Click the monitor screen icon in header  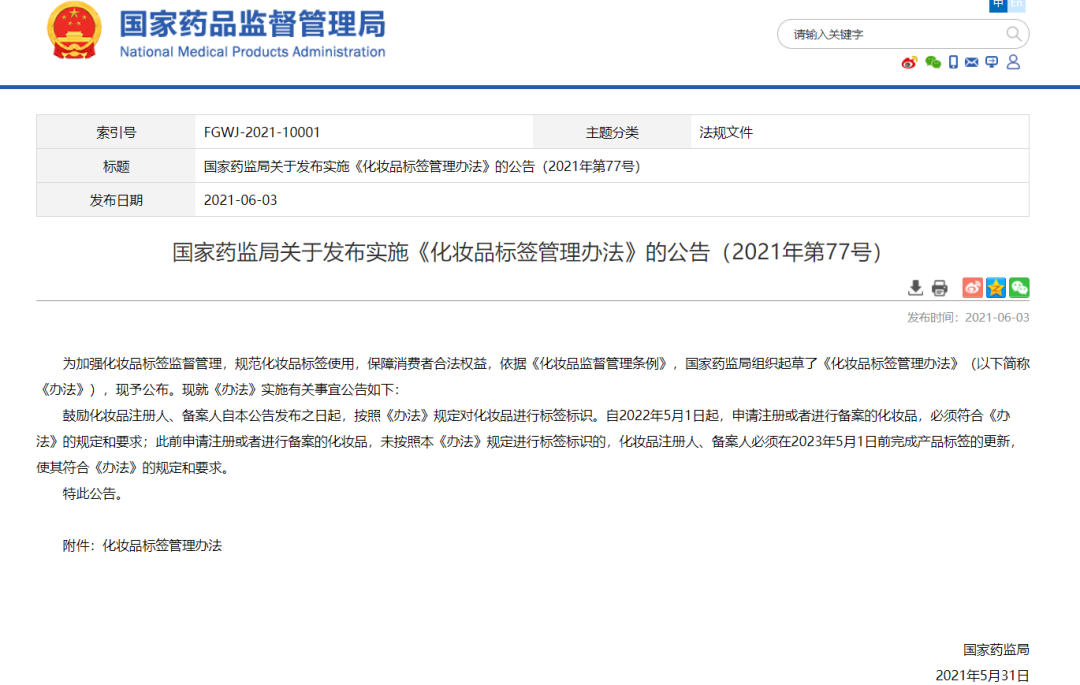tap(992, 62)
